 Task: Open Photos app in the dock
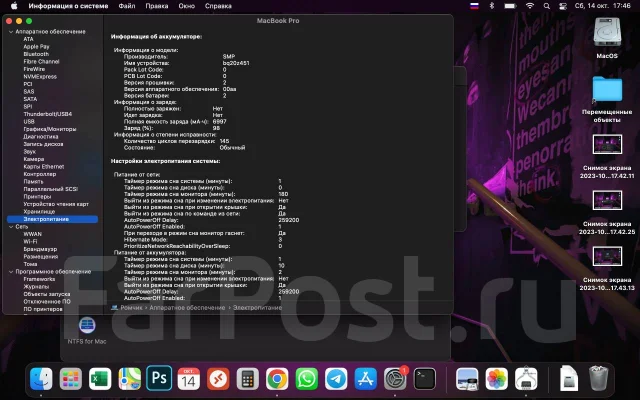[x=497, y=378]
